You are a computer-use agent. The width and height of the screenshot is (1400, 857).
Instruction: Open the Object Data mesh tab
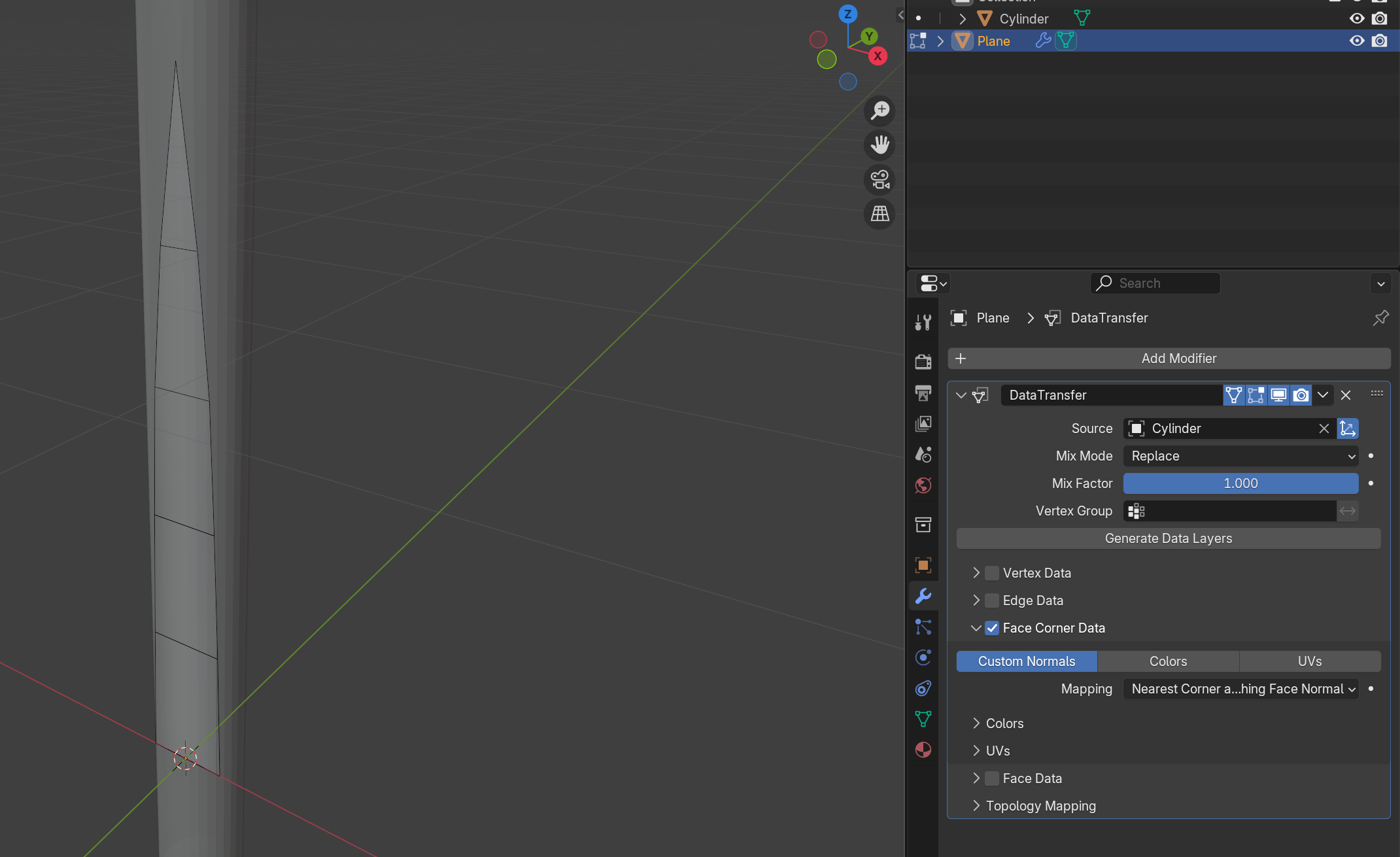pos(923,719)
